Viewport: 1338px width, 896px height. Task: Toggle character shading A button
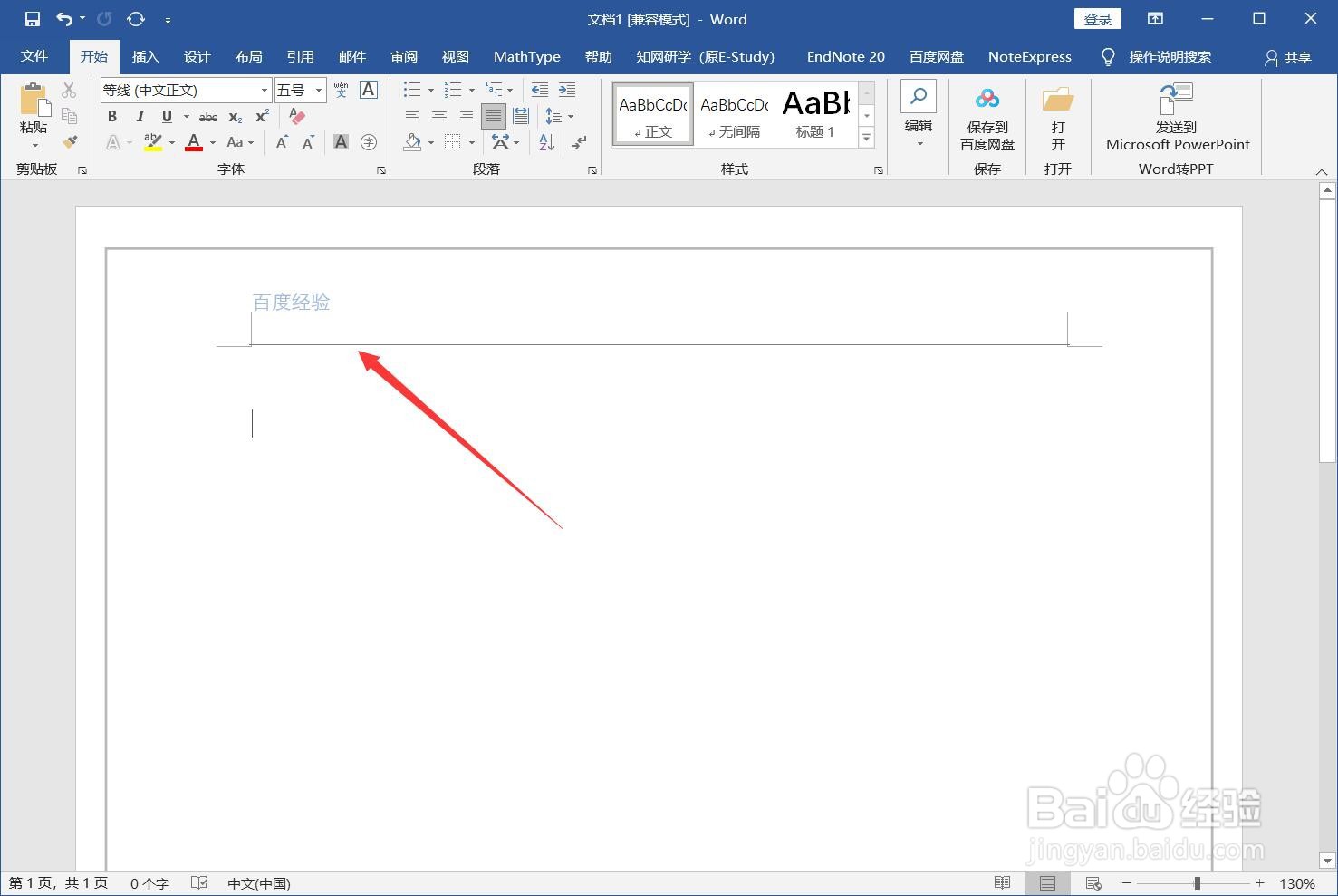(x=341, y=142)
